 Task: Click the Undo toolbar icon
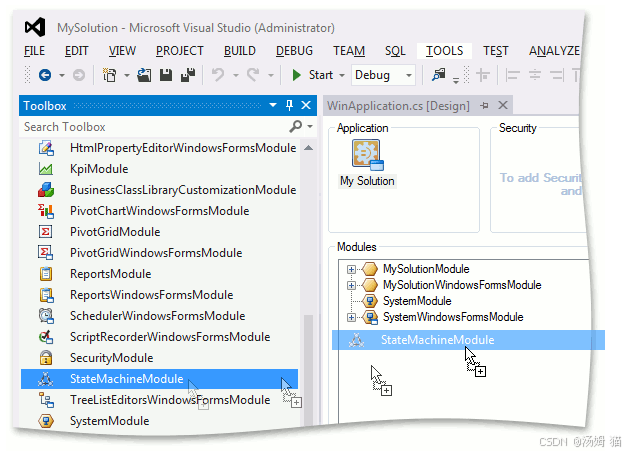218,75
